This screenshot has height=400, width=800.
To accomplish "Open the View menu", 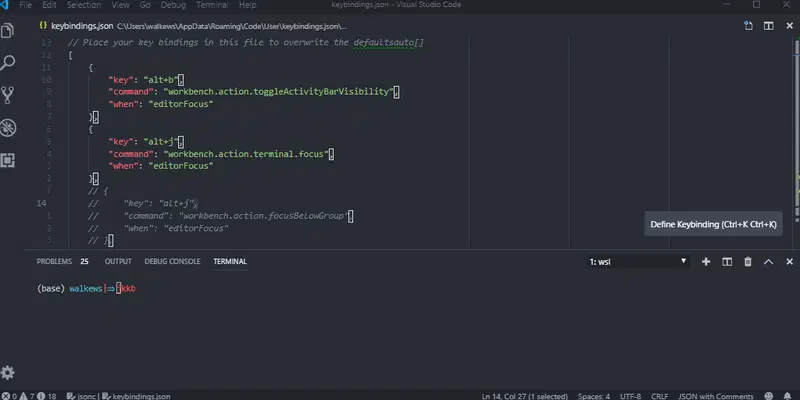I will click(x=120, y=5).
